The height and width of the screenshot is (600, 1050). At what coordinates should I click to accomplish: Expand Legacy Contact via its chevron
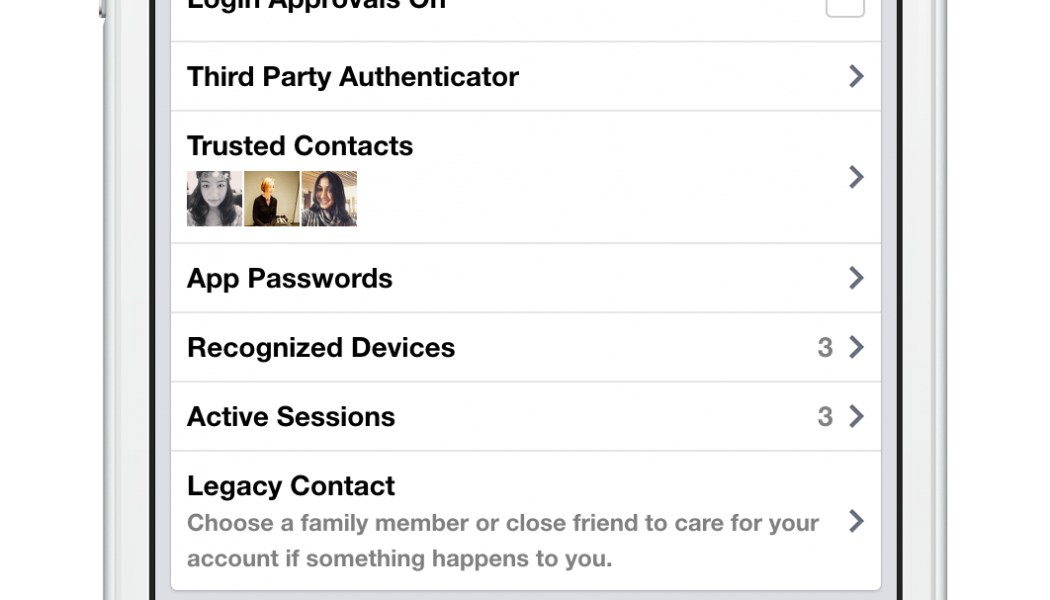coord(856,521)
